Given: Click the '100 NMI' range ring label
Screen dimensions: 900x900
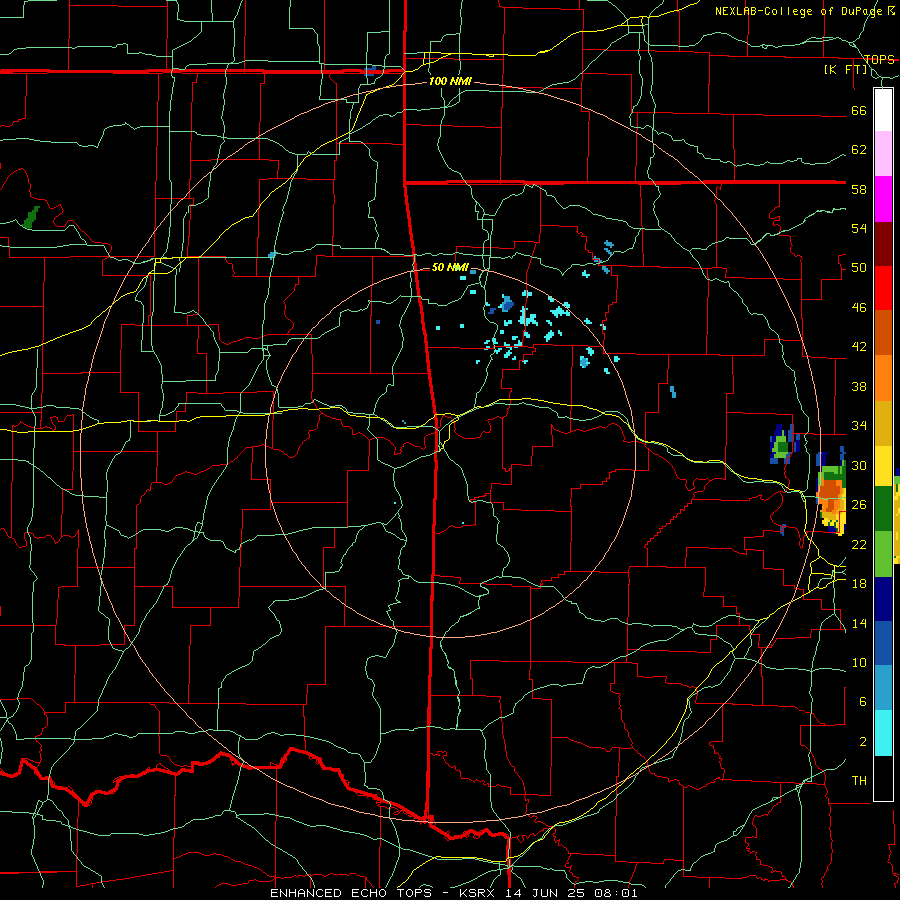Looking at the screenshot, I should coord(450,82).
